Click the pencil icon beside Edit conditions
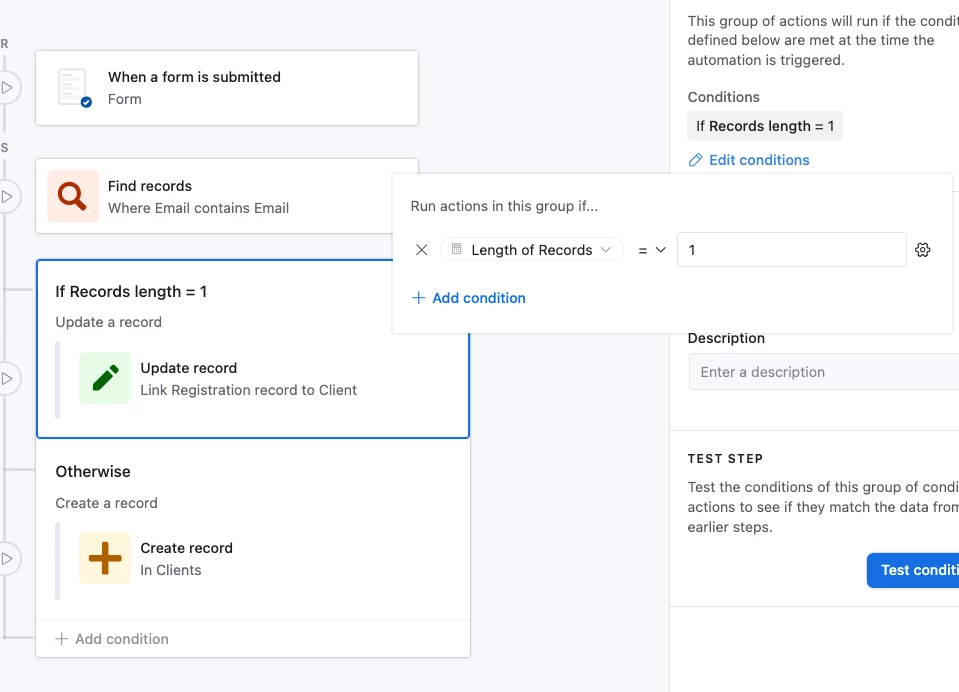The height and width of the screenshot is (692, 959). point(696,160)
